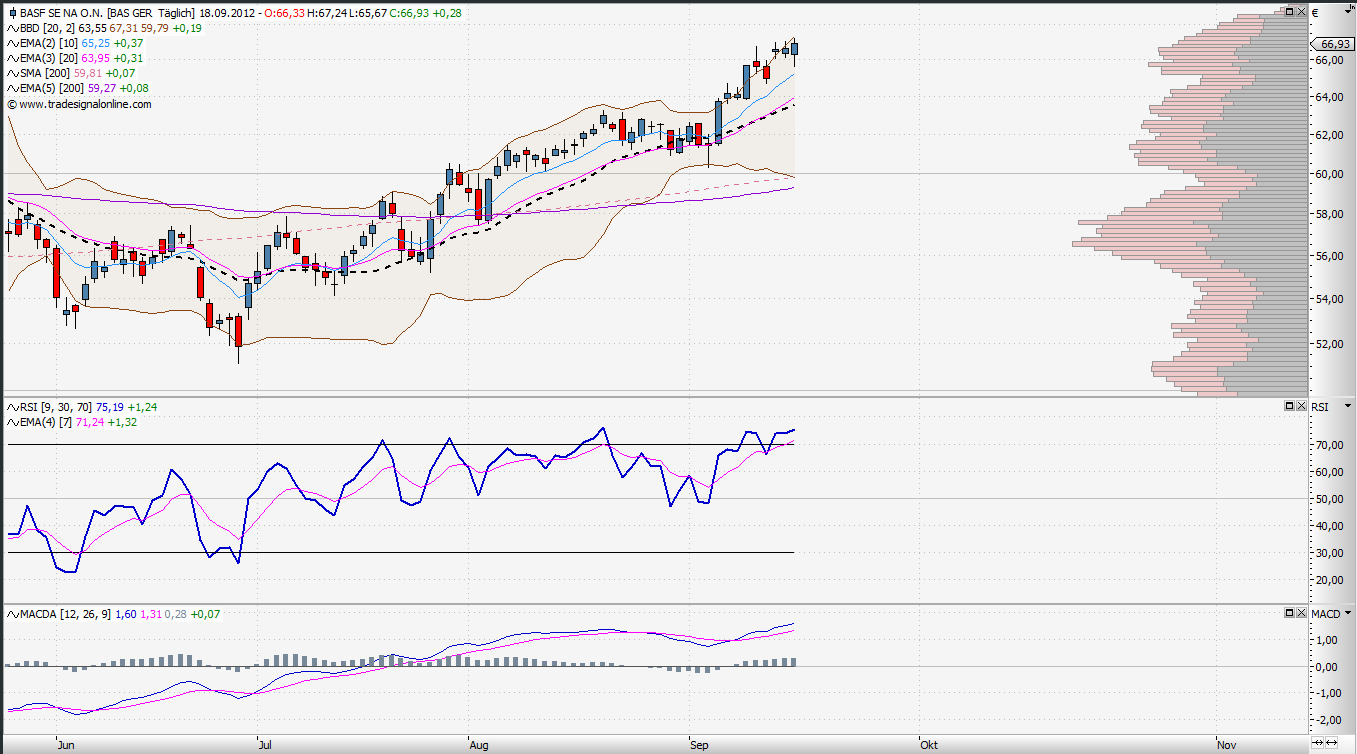Maximize the RSI sub-chart pane

(1290, 406)
